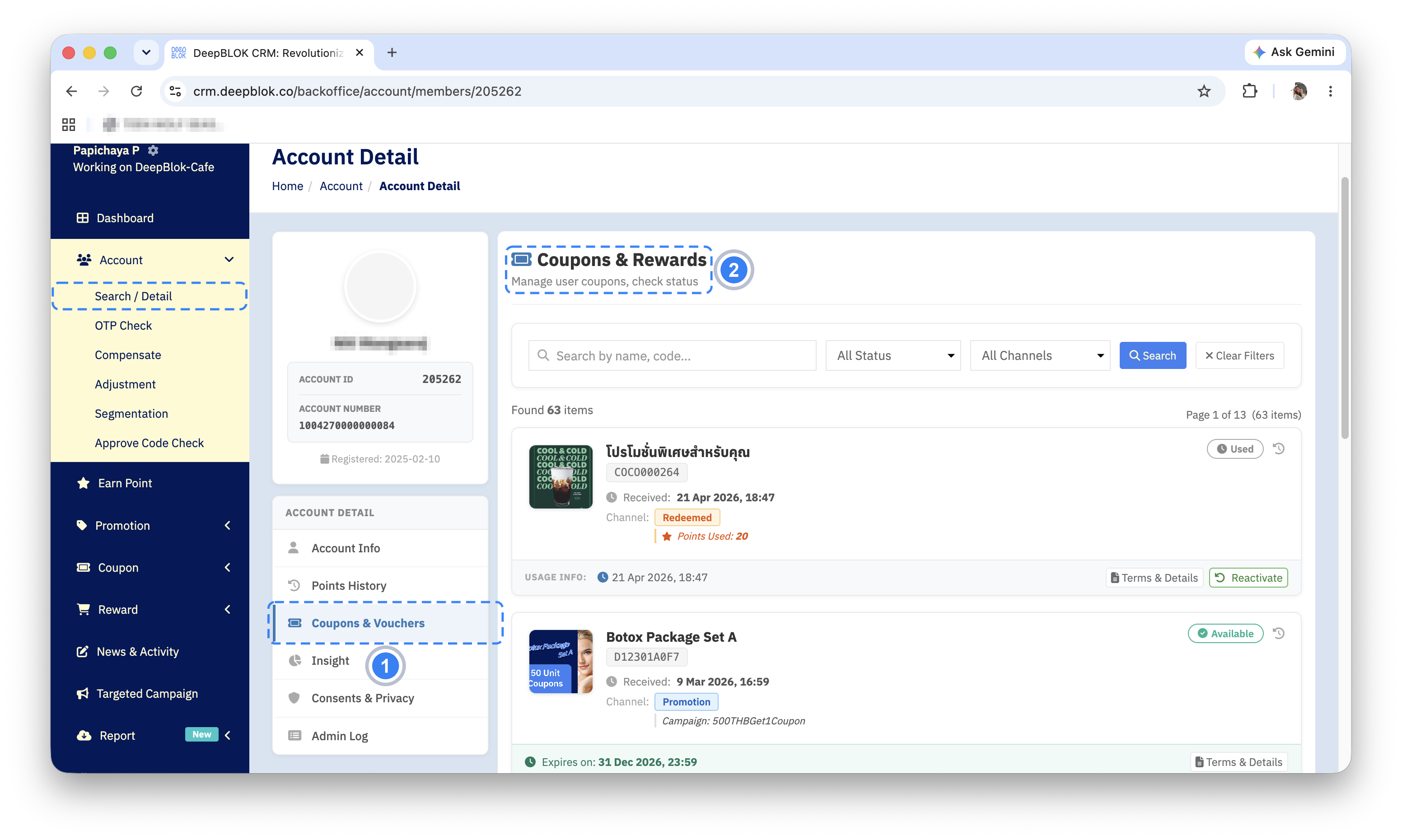Click Botox Package Set A thumbnail
Image resolution: width=1402 pixels, height=840 pixels.
(x=561, y=661)
